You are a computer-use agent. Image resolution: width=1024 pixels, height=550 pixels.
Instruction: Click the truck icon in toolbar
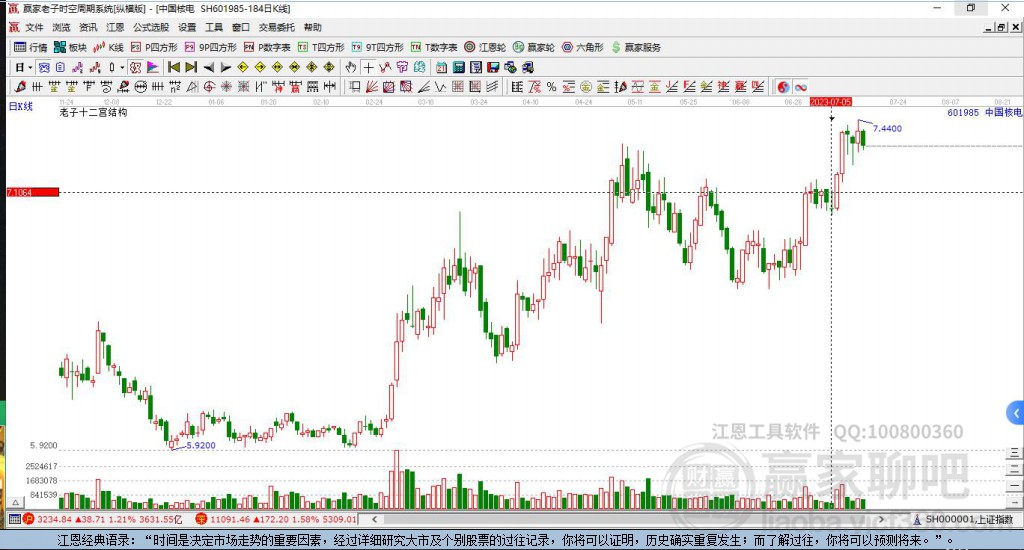click(x=528, y=67)
